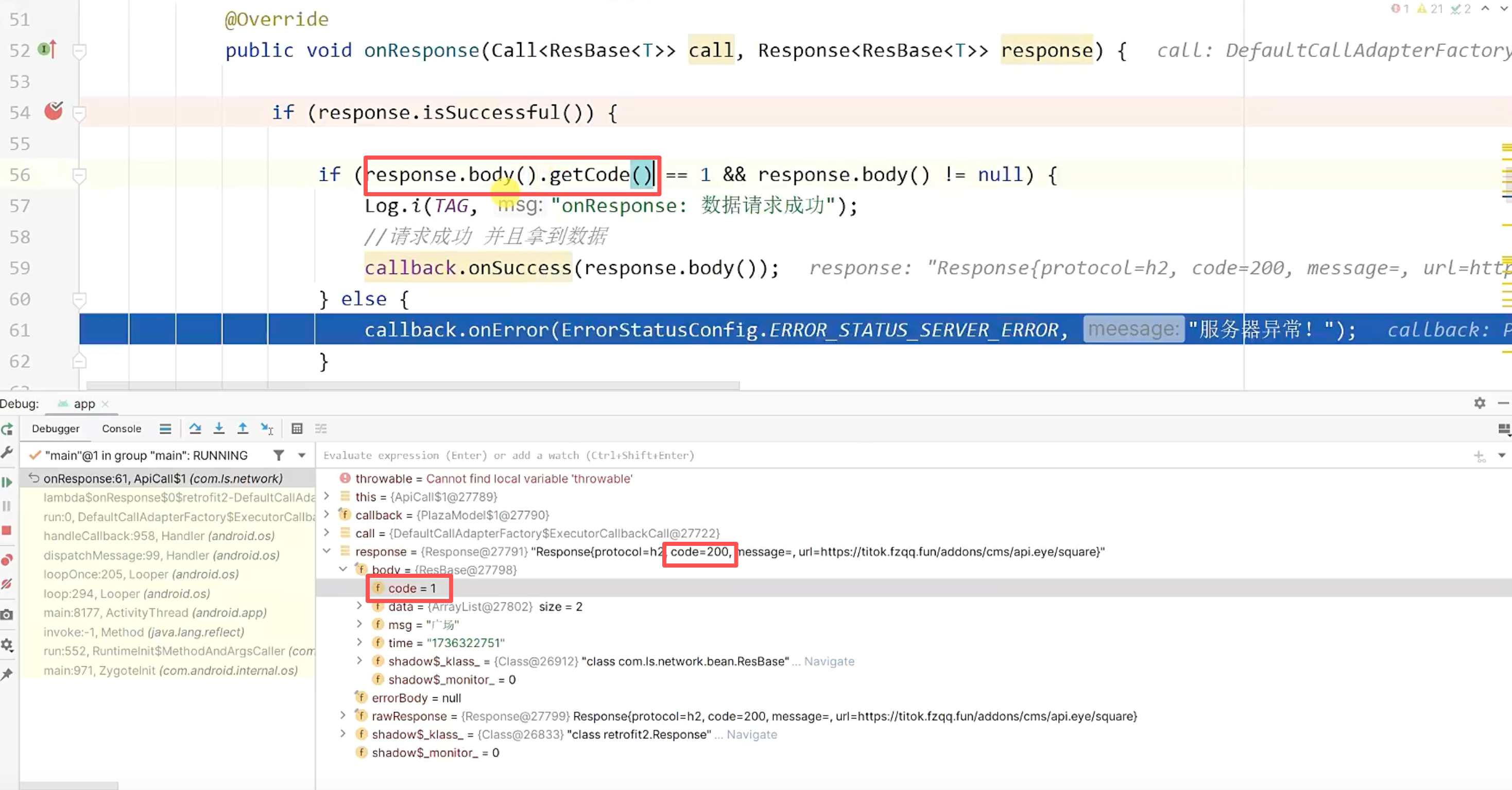This screenshot has height=790, width=1512.
Task: Click the Step Out arrow icon
Action: 243,428
